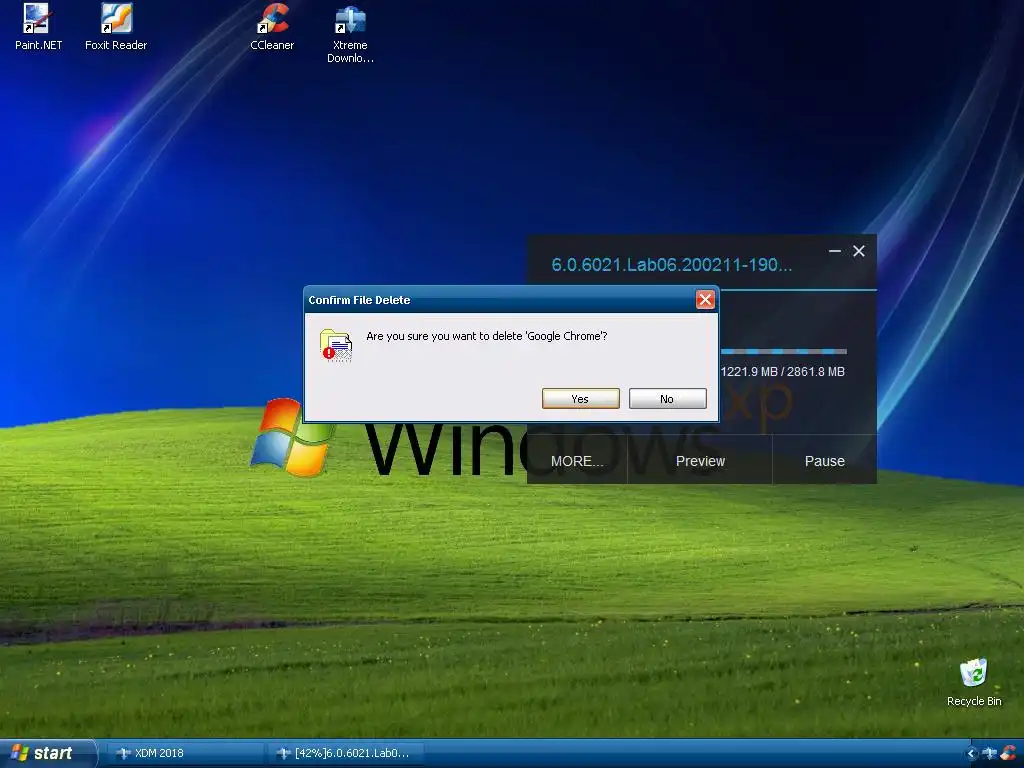The width and height of the screenshot is (1024, 768).
Task: Click MORE... in the download window
Action: tap(577, 461)
